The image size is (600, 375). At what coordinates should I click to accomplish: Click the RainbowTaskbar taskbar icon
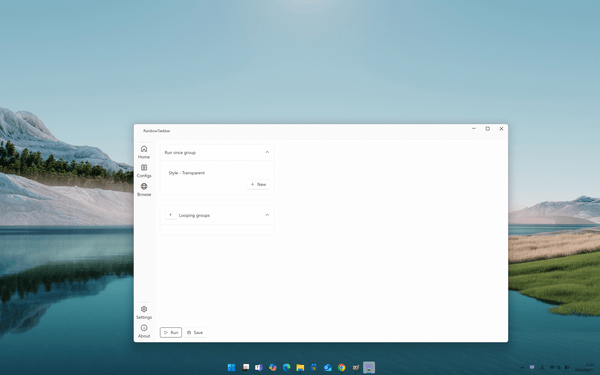[369, 367]
